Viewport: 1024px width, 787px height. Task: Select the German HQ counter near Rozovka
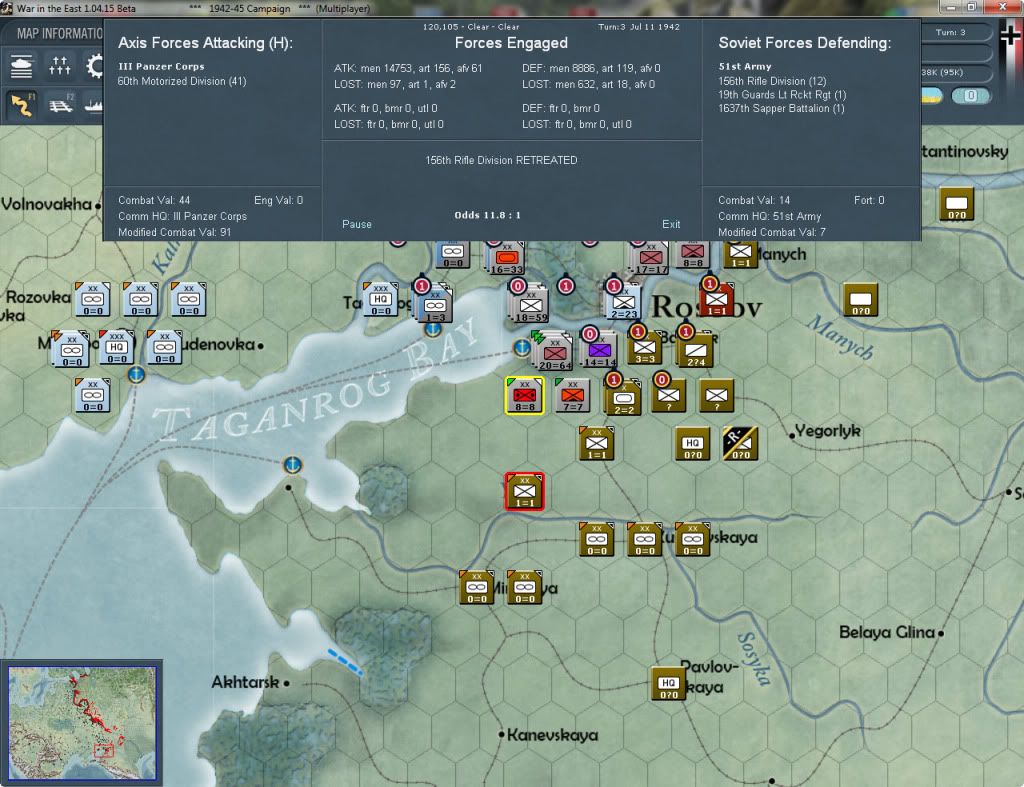click(x=117, y=347)
